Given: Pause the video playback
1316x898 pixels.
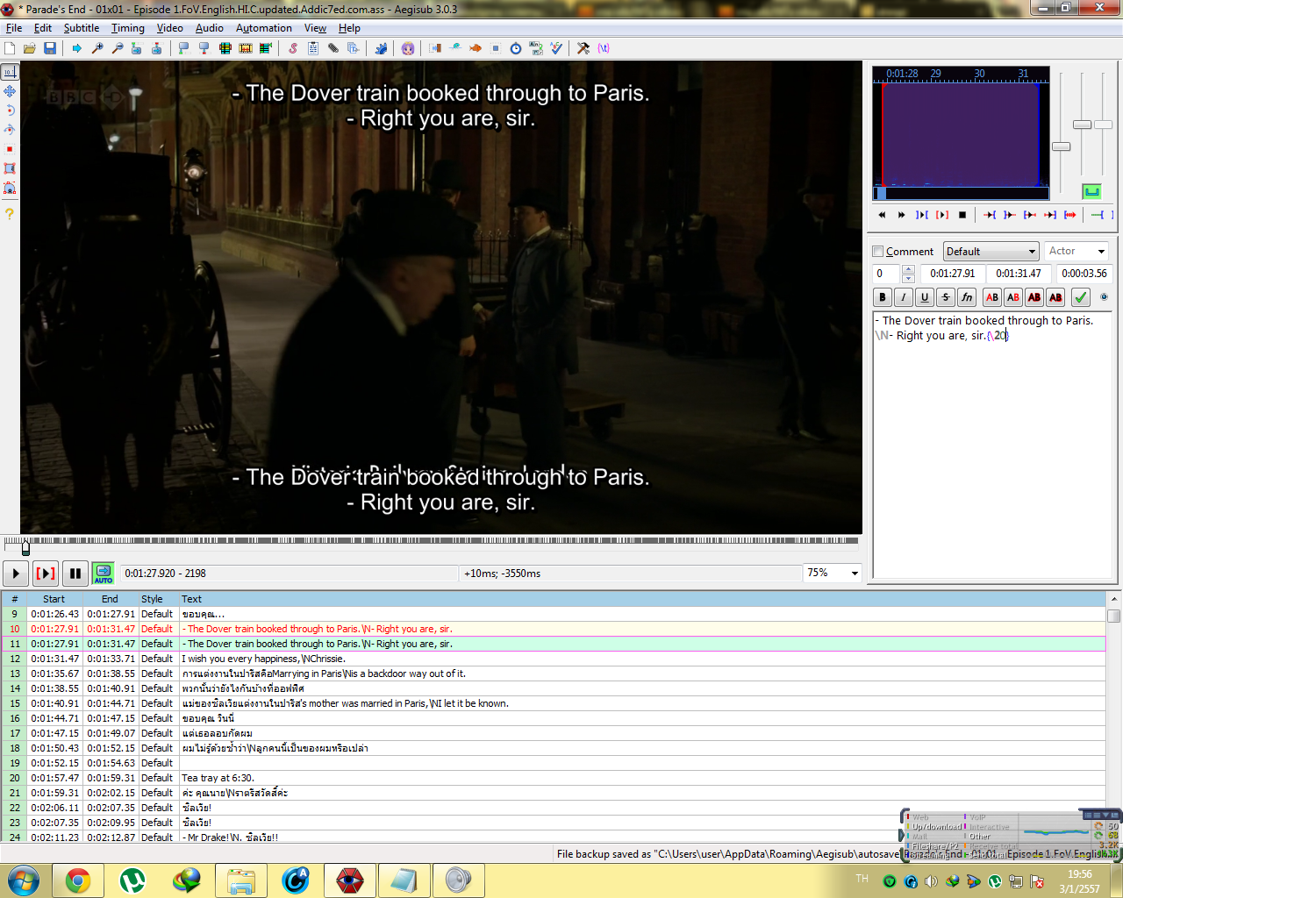Looking at the screenshot, I should point(75,574).
